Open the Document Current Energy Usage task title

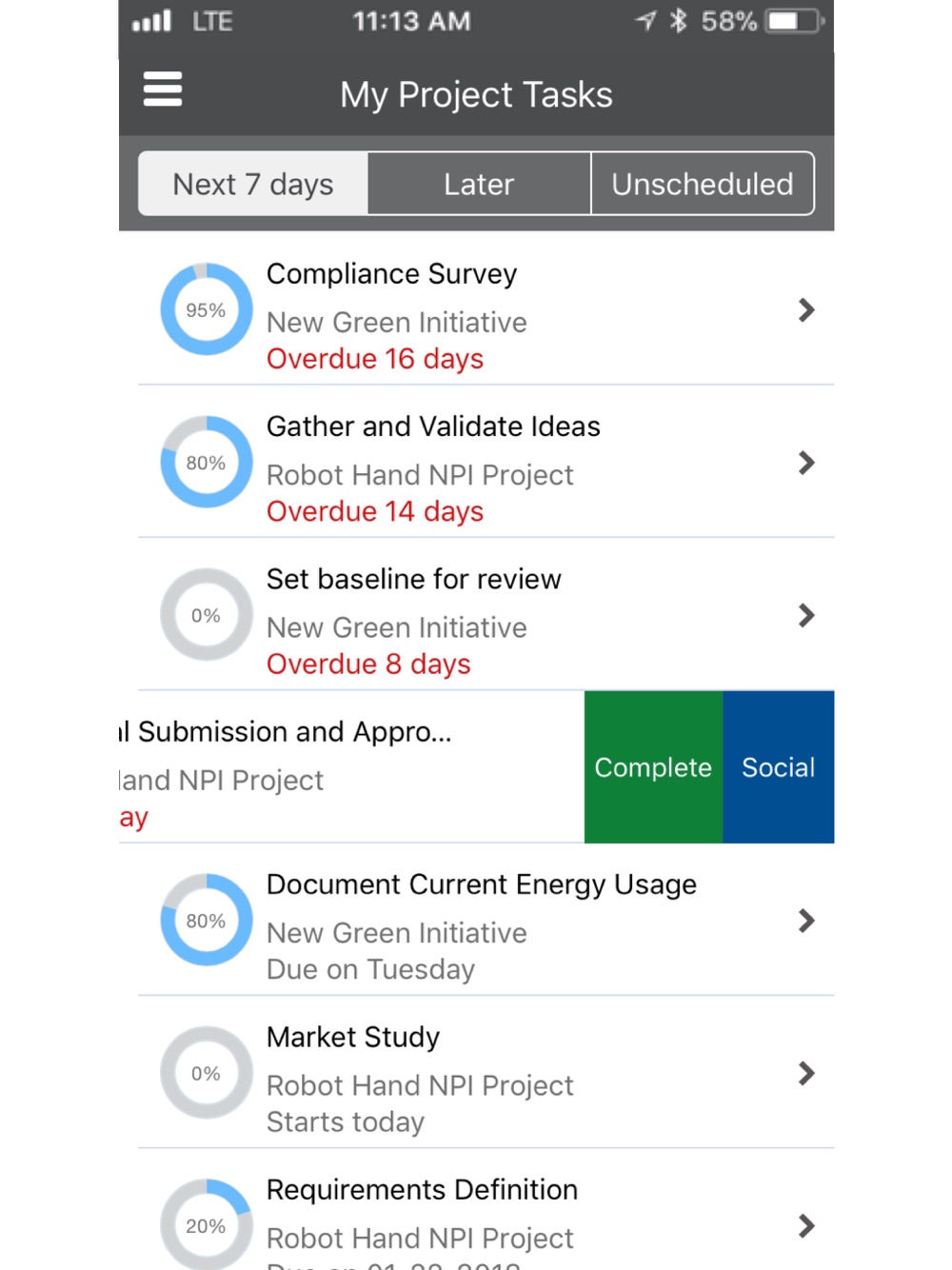coord(482,884)
